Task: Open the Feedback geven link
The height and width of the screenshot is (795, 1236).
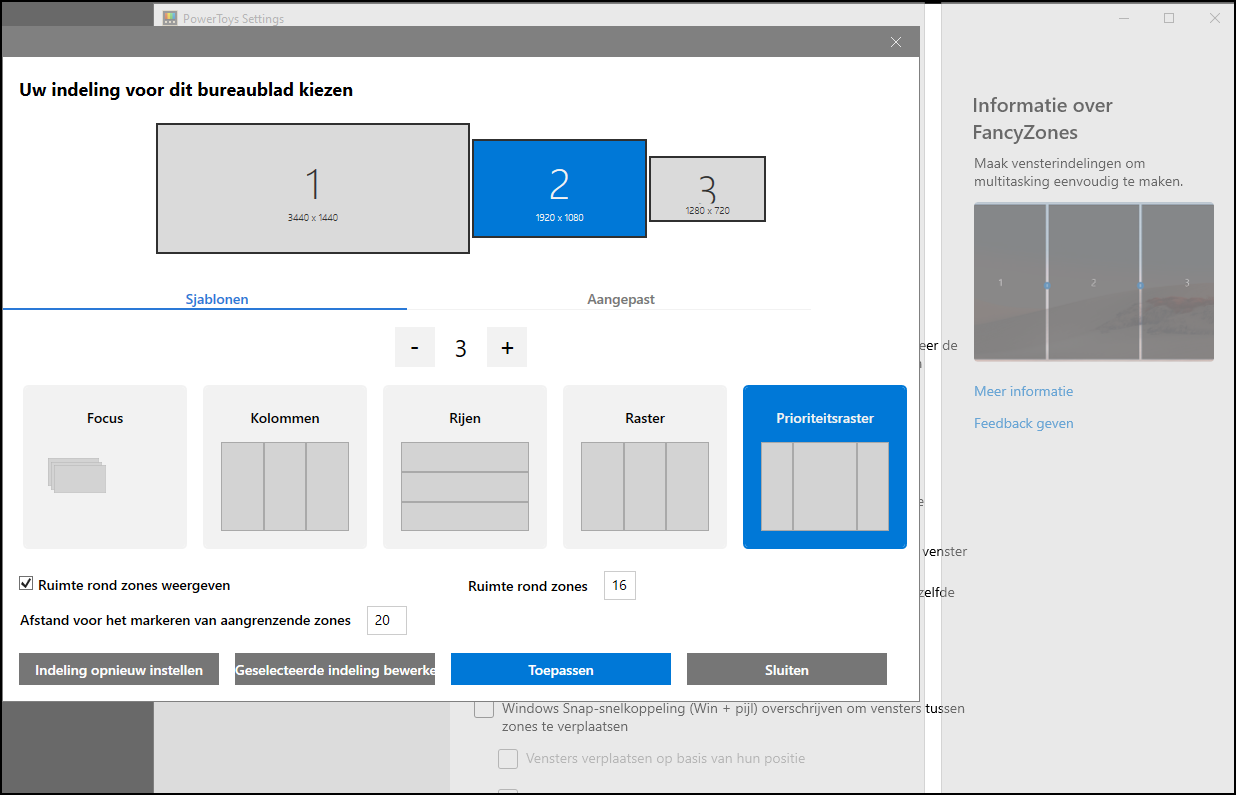Action: (x=1024, y=423)
